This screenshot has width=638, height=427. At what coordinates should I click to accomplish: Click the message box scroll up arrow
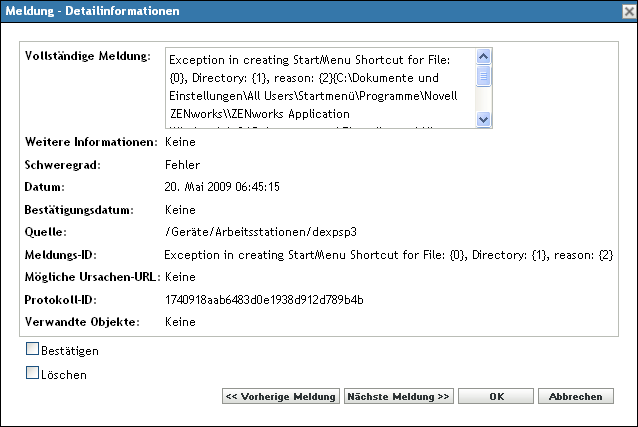click(x=484, y=57)
